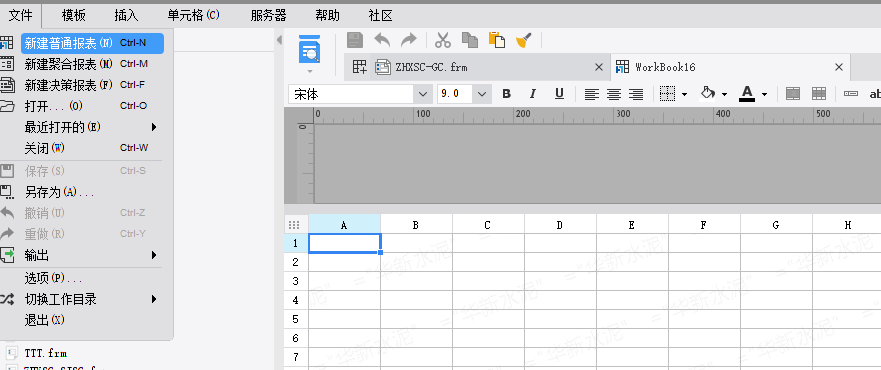Click the center align icon
This screenshot has height=370, width=881.
click(614, 94)
